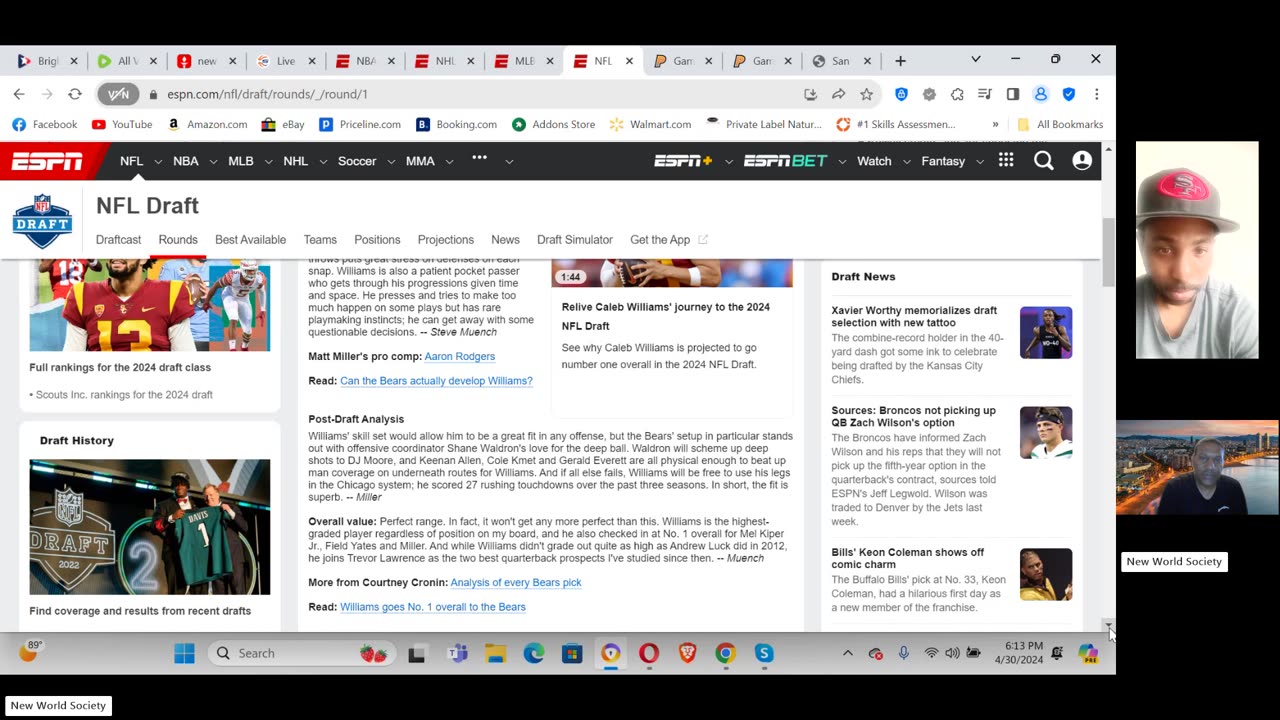The height and width of the screenshot is (720, 1280).
Task: Expand the tab search dropdown
Action: coord(976,60)
